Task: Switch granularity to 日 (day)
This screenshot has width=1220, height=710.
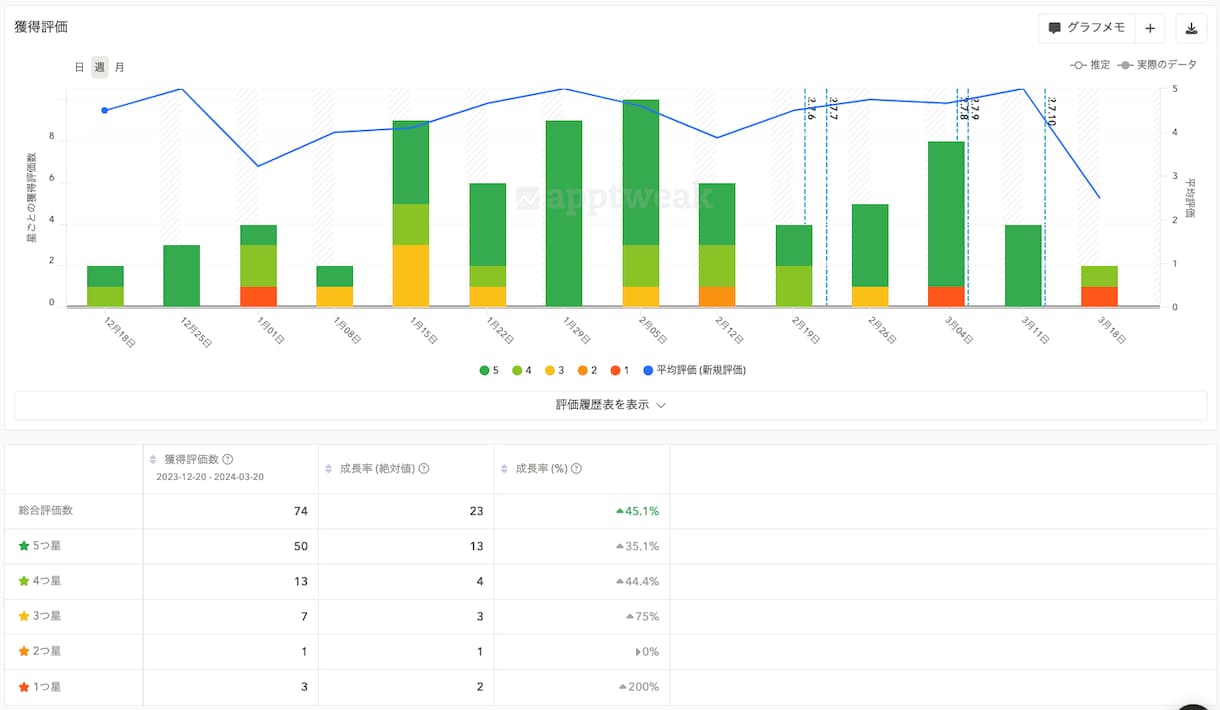Action: (x=79, y=67)
